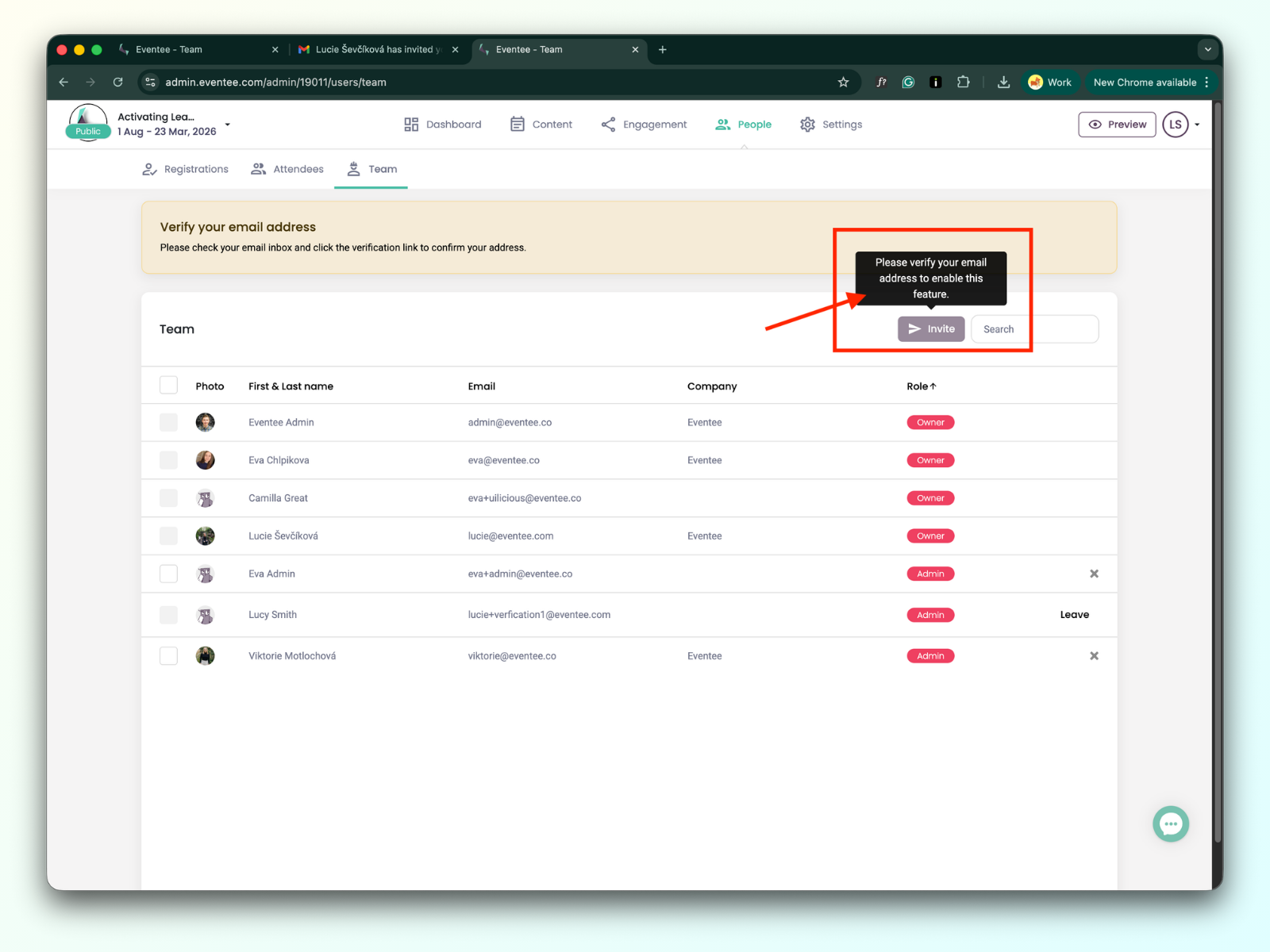Bookmark this page with the star icon

843,83
